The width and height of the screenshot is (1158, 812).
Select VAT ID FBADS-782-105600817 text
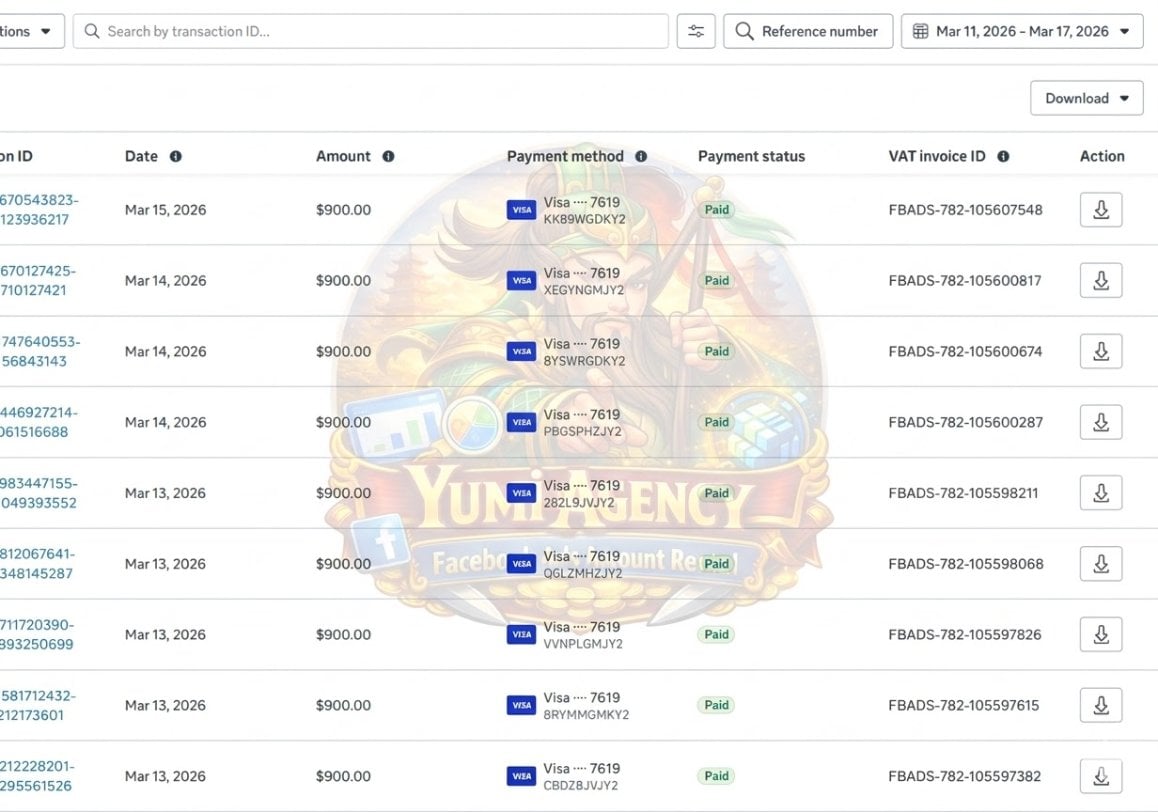pyautogui.click(x=965, y=281)
